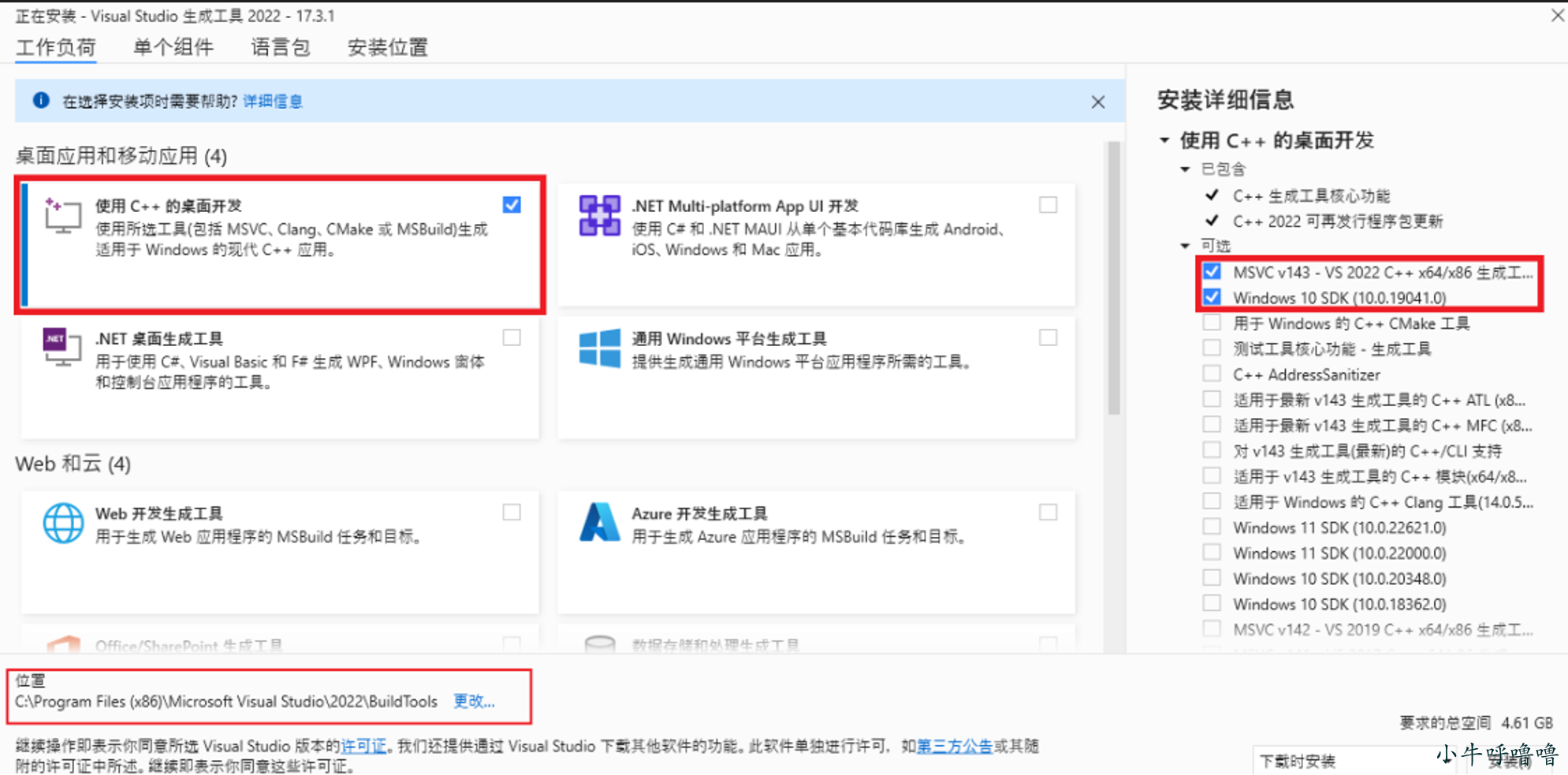The image size is (1568, 775).
Task: Open the 第三方公告 link
Action: click(955, 746)
